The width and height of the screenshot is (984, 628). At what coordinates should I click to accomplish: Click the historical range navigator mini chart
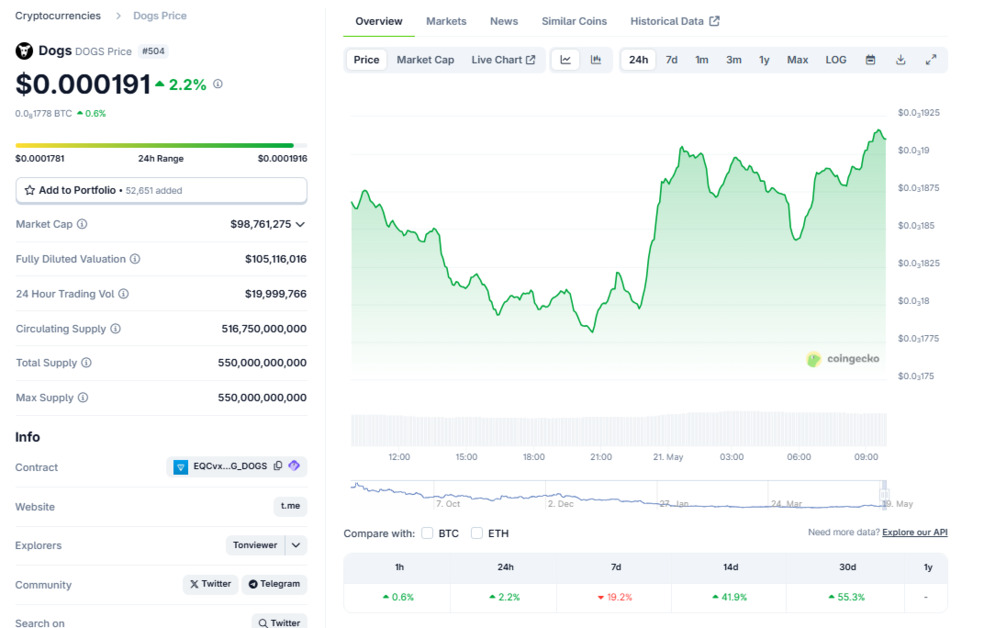(618, 494)
